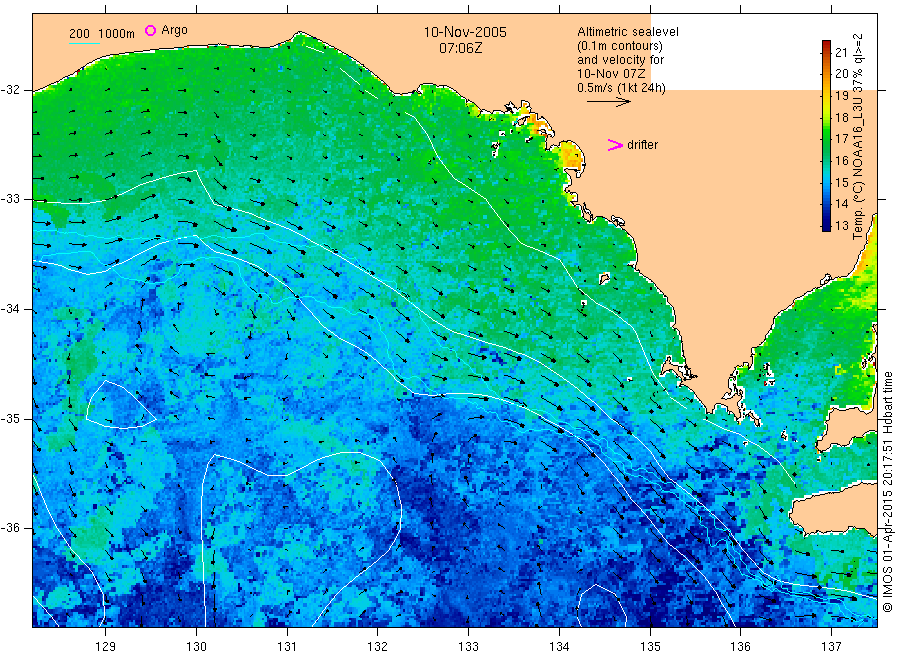Image resolution: width=900 pixels, height=660 pixels.
Task: Click the 14 value on temperature scale
Action: coord(841,204)
